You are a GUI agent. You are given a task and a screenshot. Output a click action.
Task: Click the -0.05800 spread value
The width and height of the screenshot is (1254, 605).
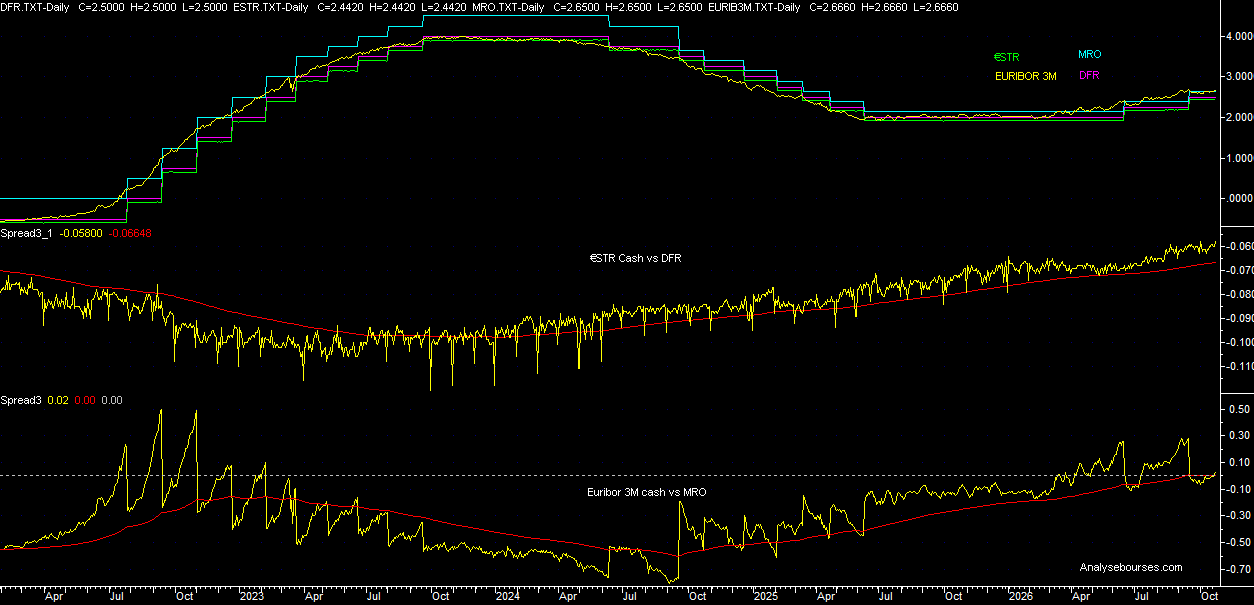tap(80, 232)
